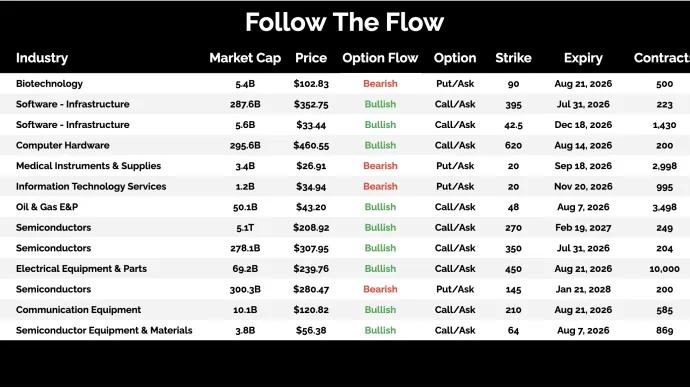Sort by the Market Cap column header
Screen dimensions: 690x388
click(x=245, y=58)
